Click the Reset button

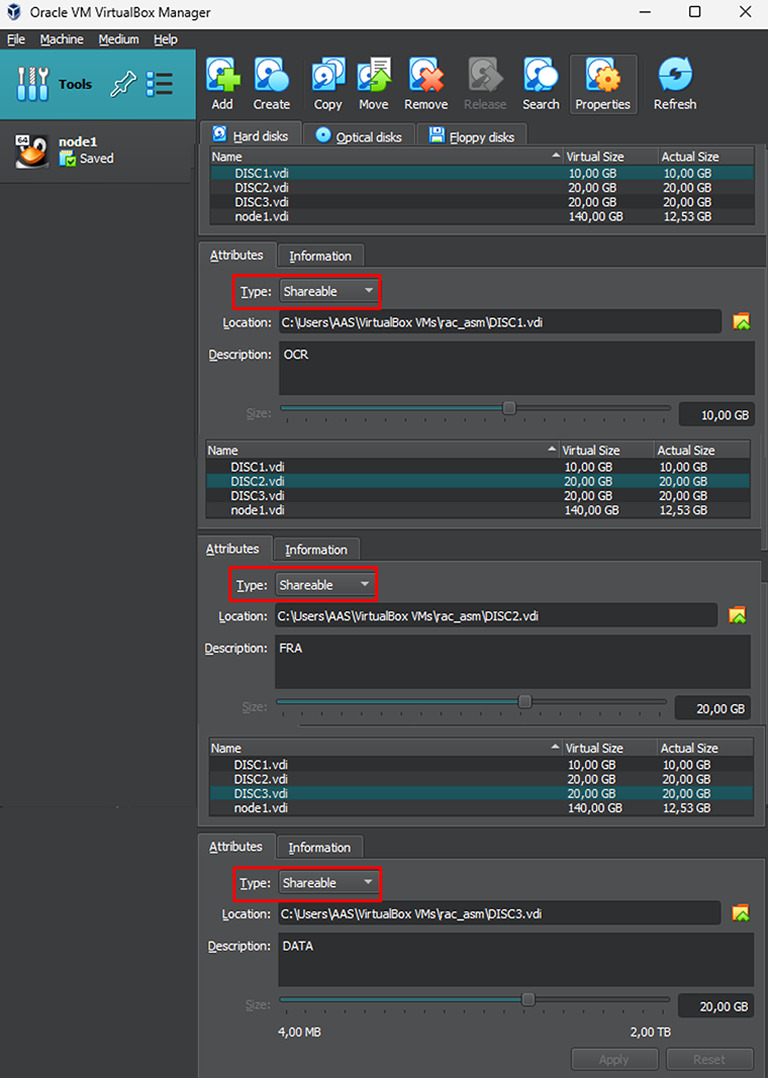(709, 1059)
